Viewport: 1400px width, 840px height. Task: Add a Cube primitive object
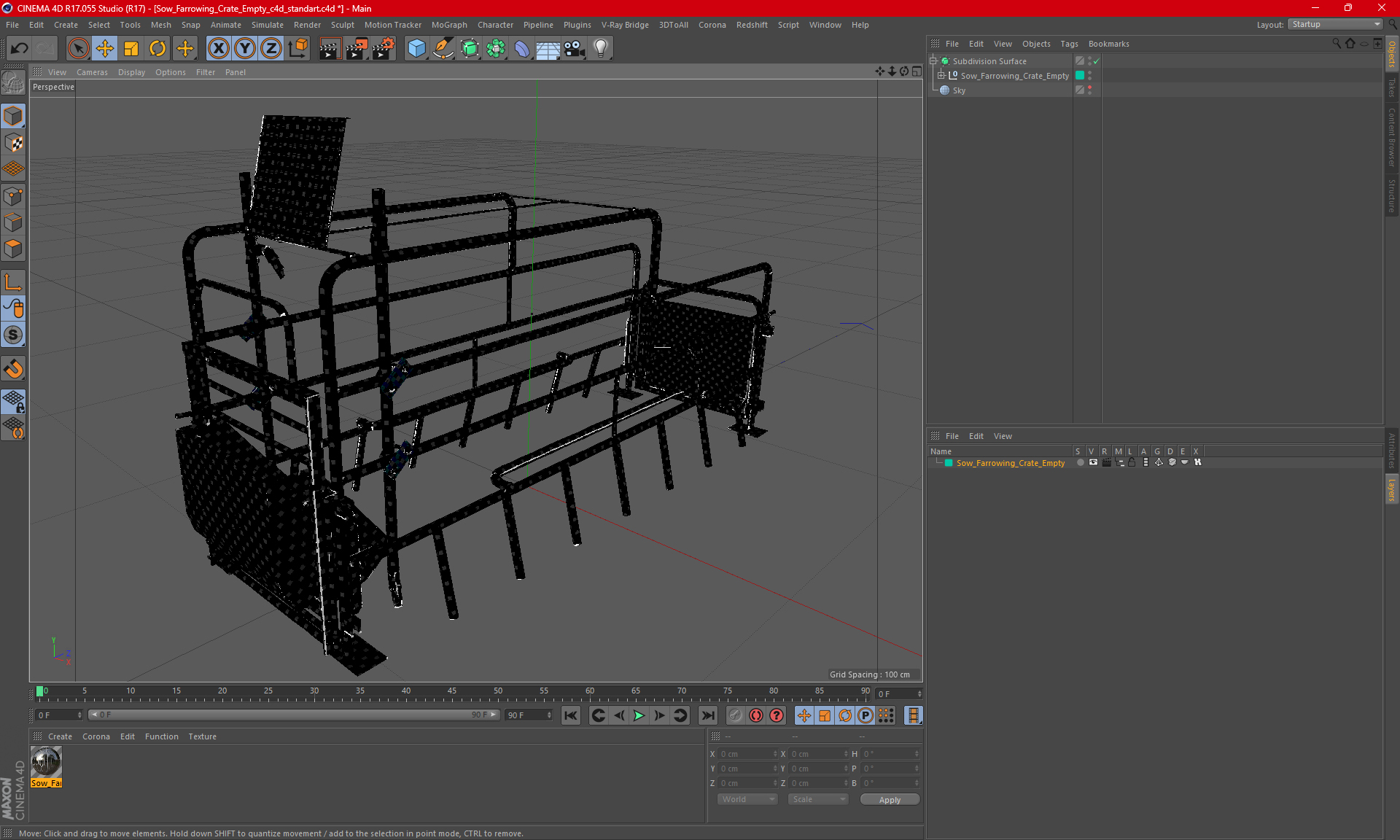click(416, 48)
